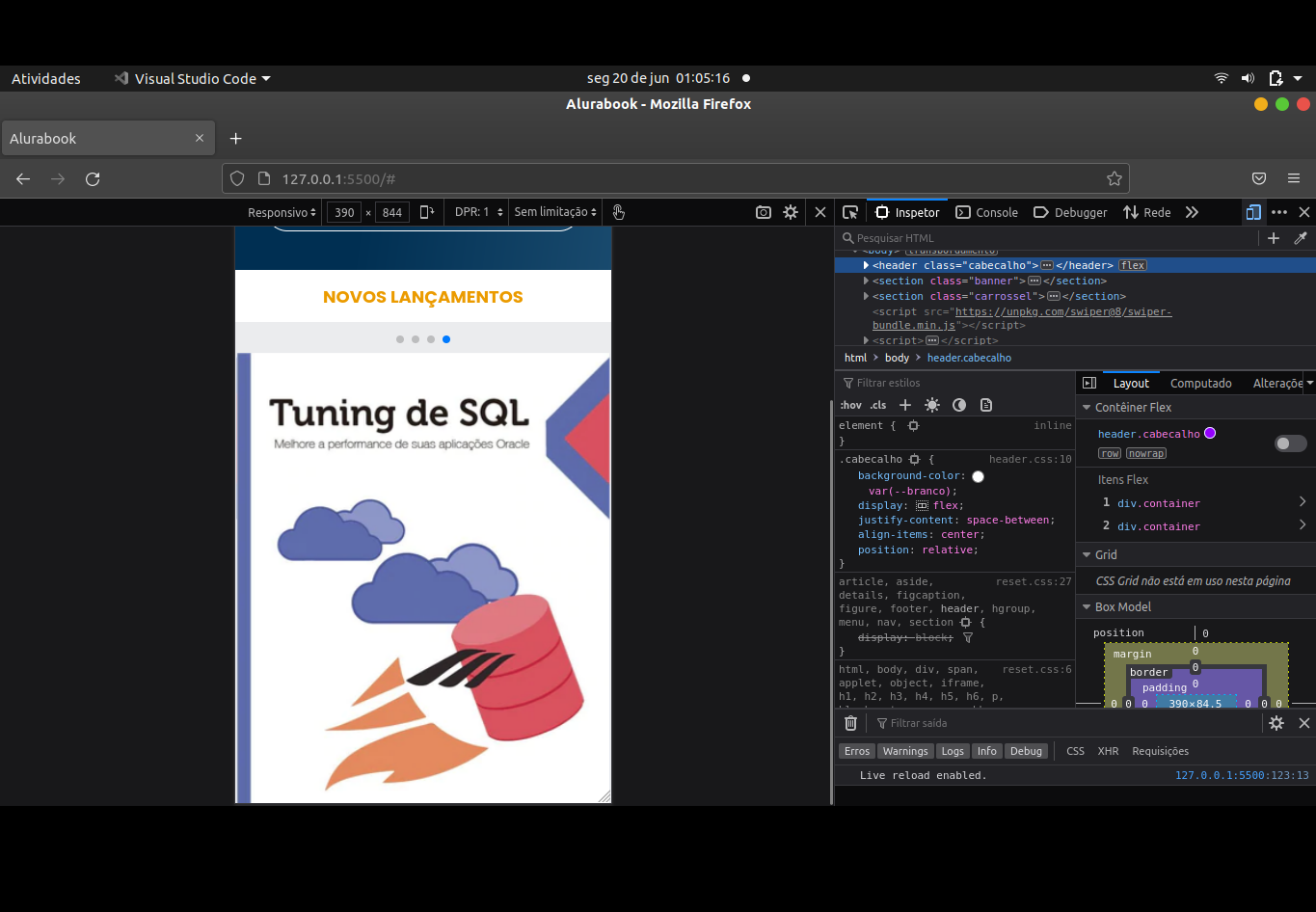Open the Computado sidebar tab
Screen dimensions: 1316x912
coord(1201,383)
